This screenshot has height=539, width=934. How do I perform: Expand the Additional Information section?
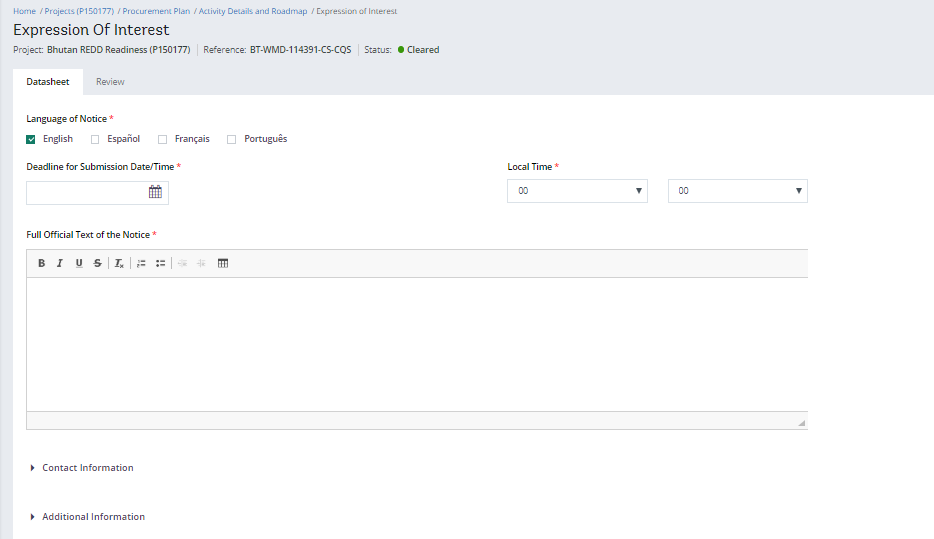coord(93,517)
